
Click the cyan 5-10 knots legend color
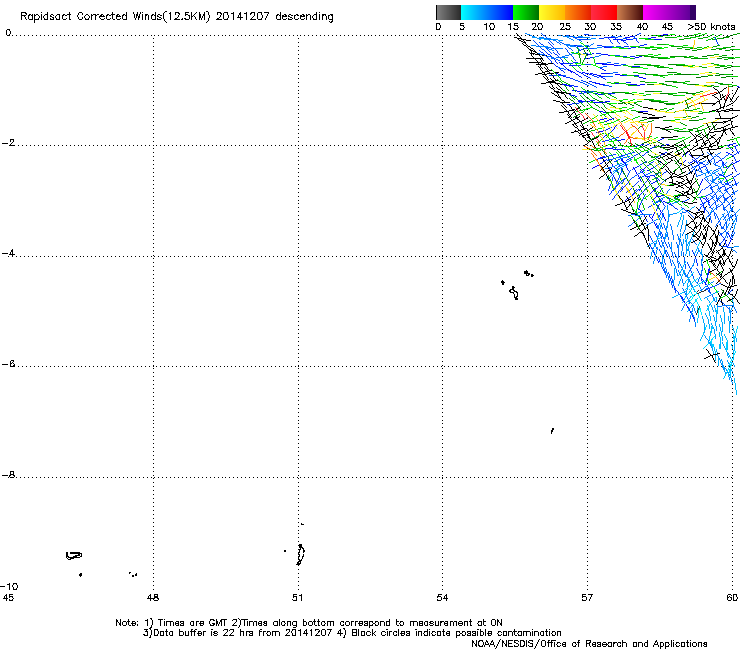(474, 12)
